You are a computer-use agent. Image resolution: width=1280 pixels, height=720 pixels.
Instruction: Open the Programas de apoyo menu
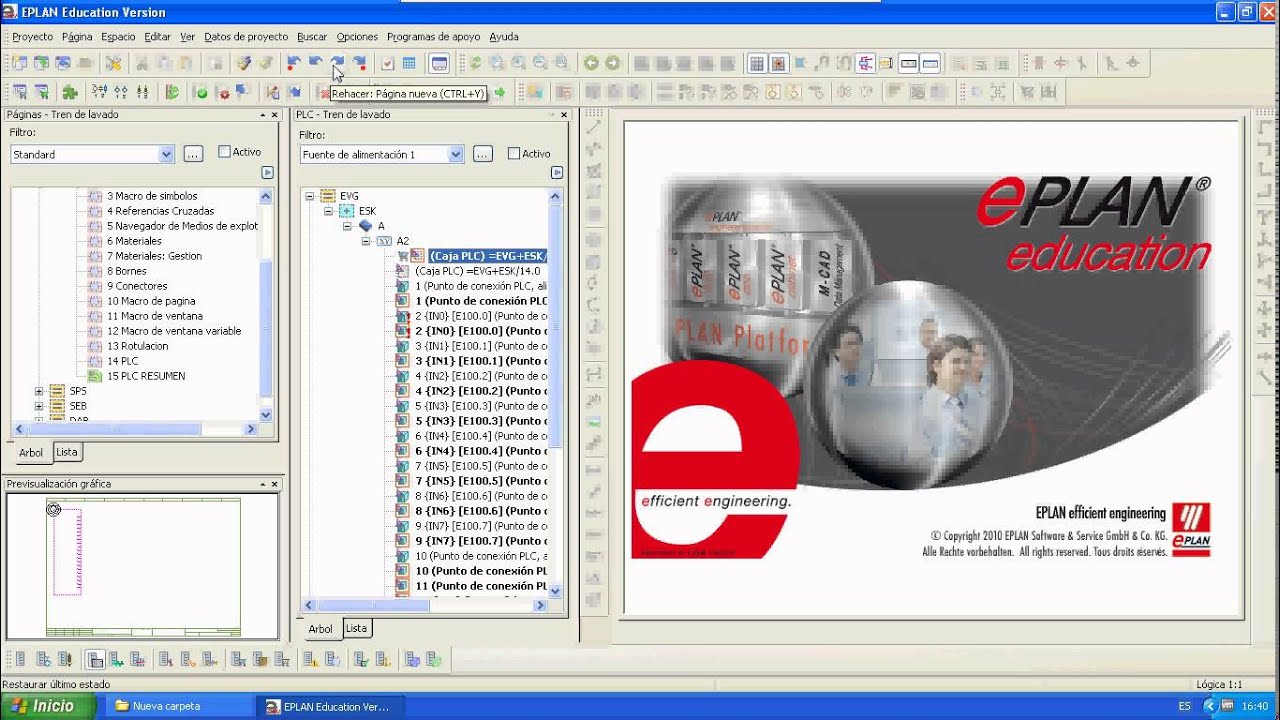click(x=434, y=37)
